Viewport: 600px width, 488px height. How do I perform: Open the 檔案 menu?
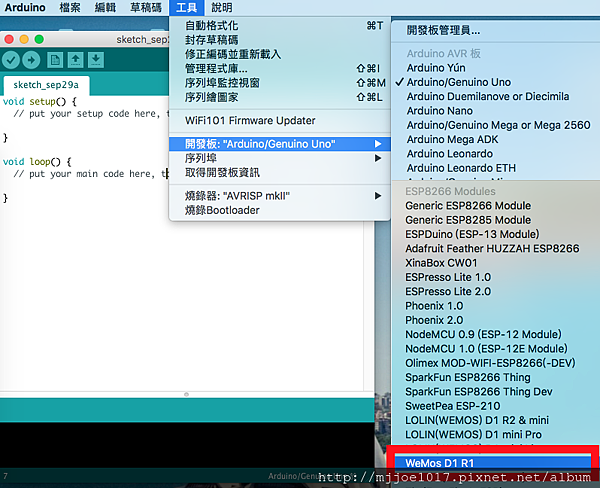(70, 7)
